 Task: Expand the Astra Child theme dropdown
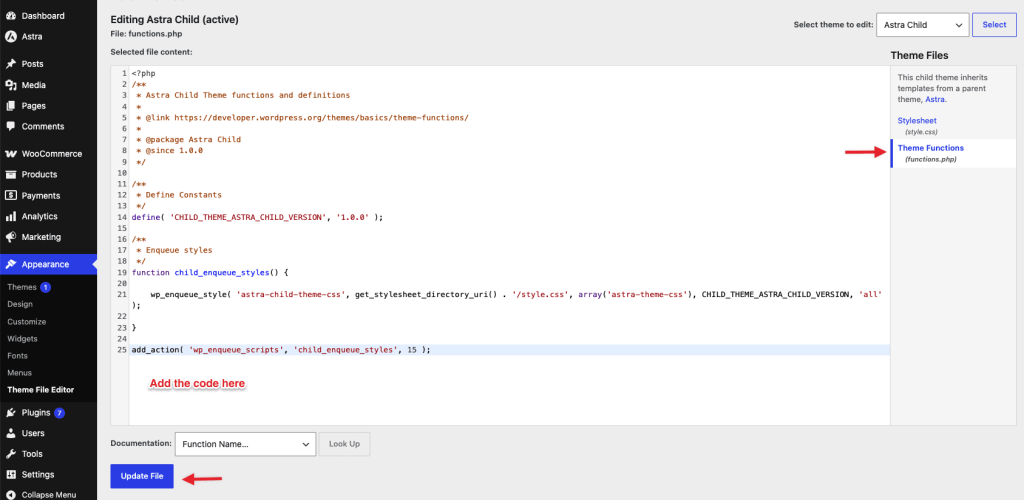click(x=922, y=25)
